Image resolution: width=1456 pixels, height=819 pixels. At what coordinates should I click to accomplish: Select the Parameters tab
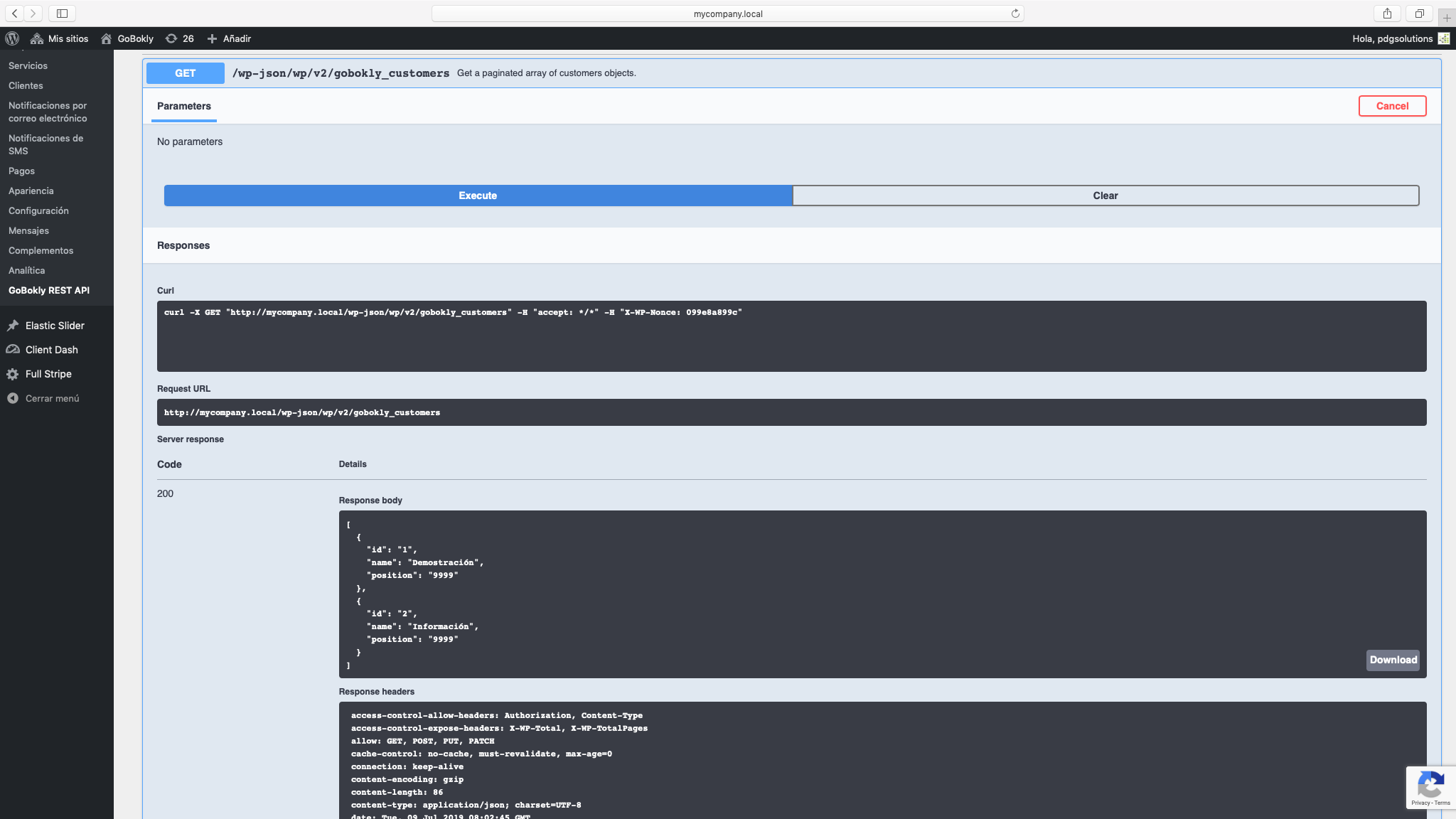pos(183,106)
